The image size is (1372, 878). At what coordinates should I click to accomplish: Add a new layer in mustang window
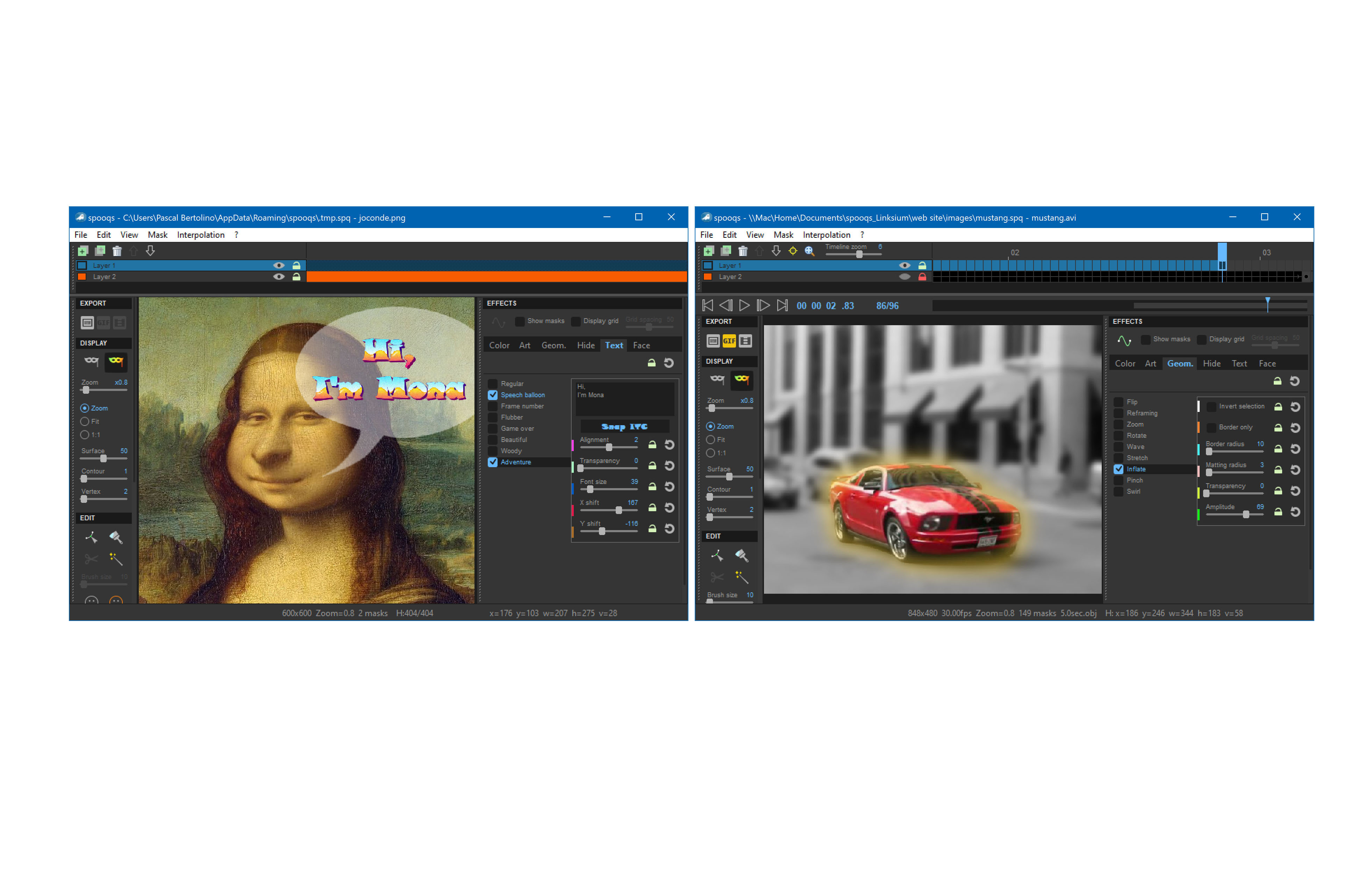pyautogui.click(x=708, y=251)
